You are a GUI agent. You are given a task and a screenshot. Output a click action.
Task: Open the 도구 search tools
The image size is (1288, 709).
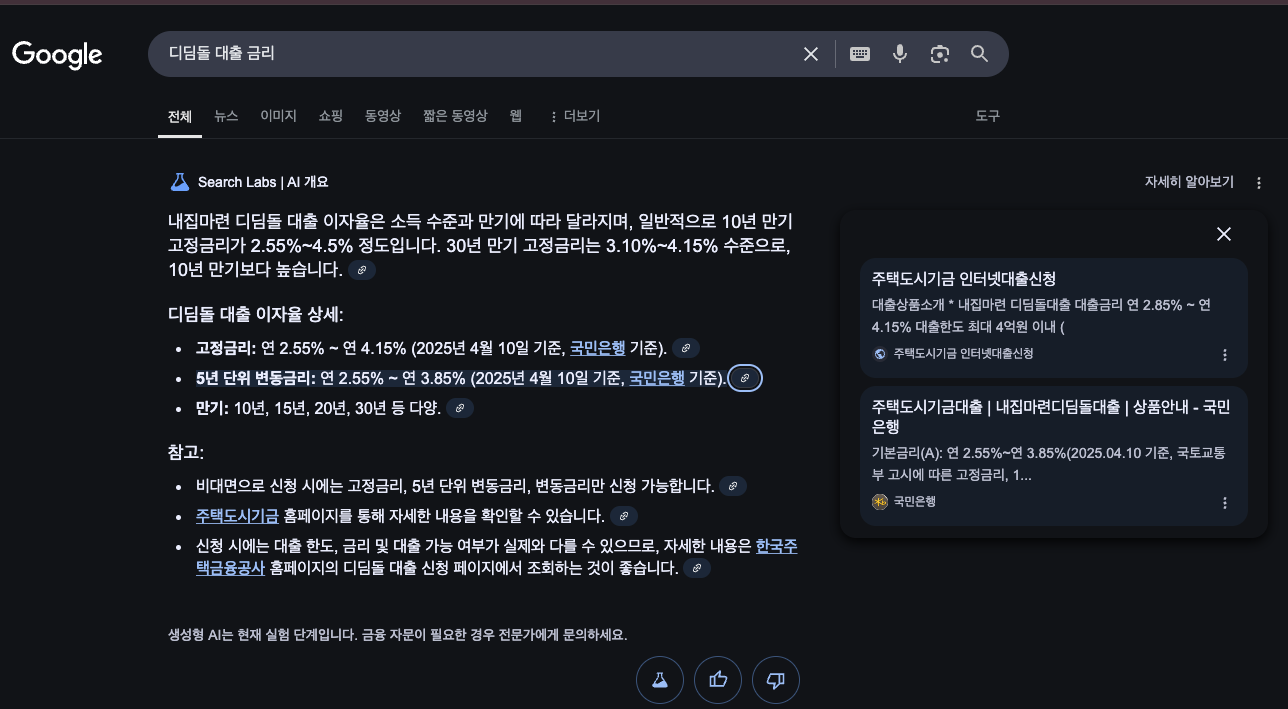tap(988, 116)
